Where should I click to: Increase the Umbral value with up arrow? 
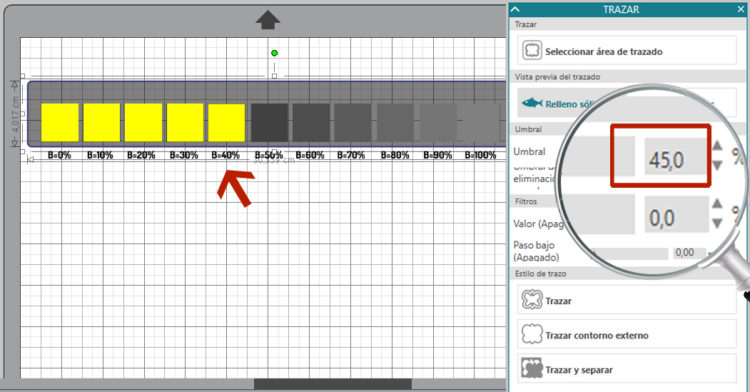pyautogui.click(x=717, y=146)
